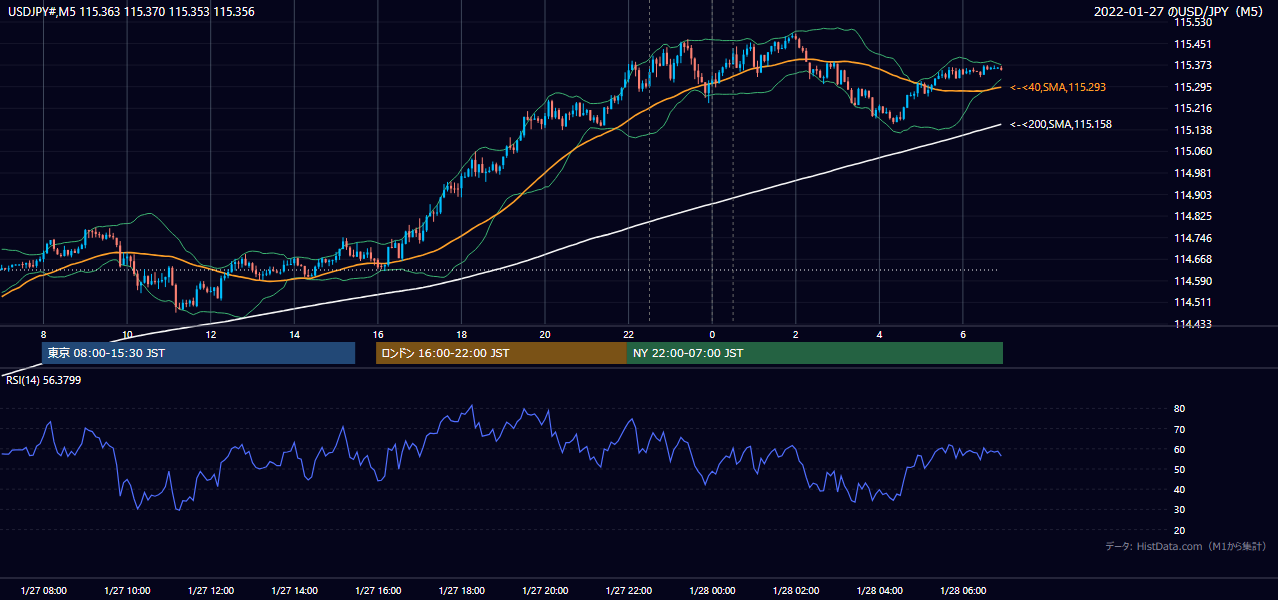Viewport: 1278px width, 600px height.
Task: Click RSI scale value 60
Action: 1180,449
